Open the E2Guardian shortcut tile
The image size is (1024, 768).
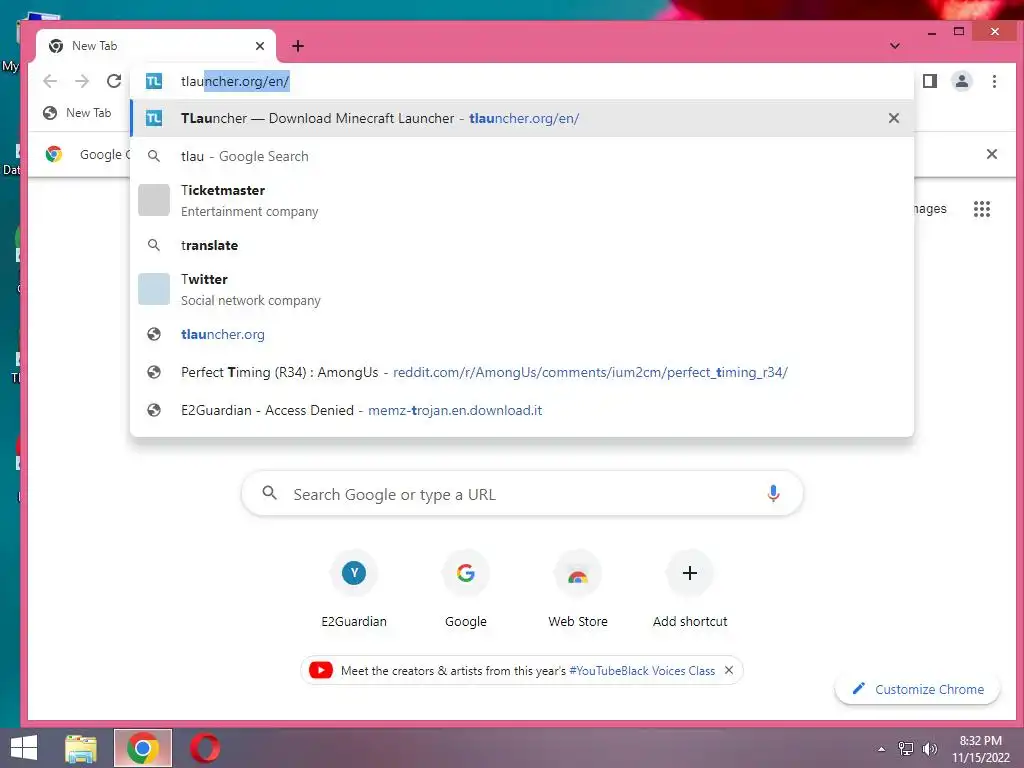click(x=354, y=590)
